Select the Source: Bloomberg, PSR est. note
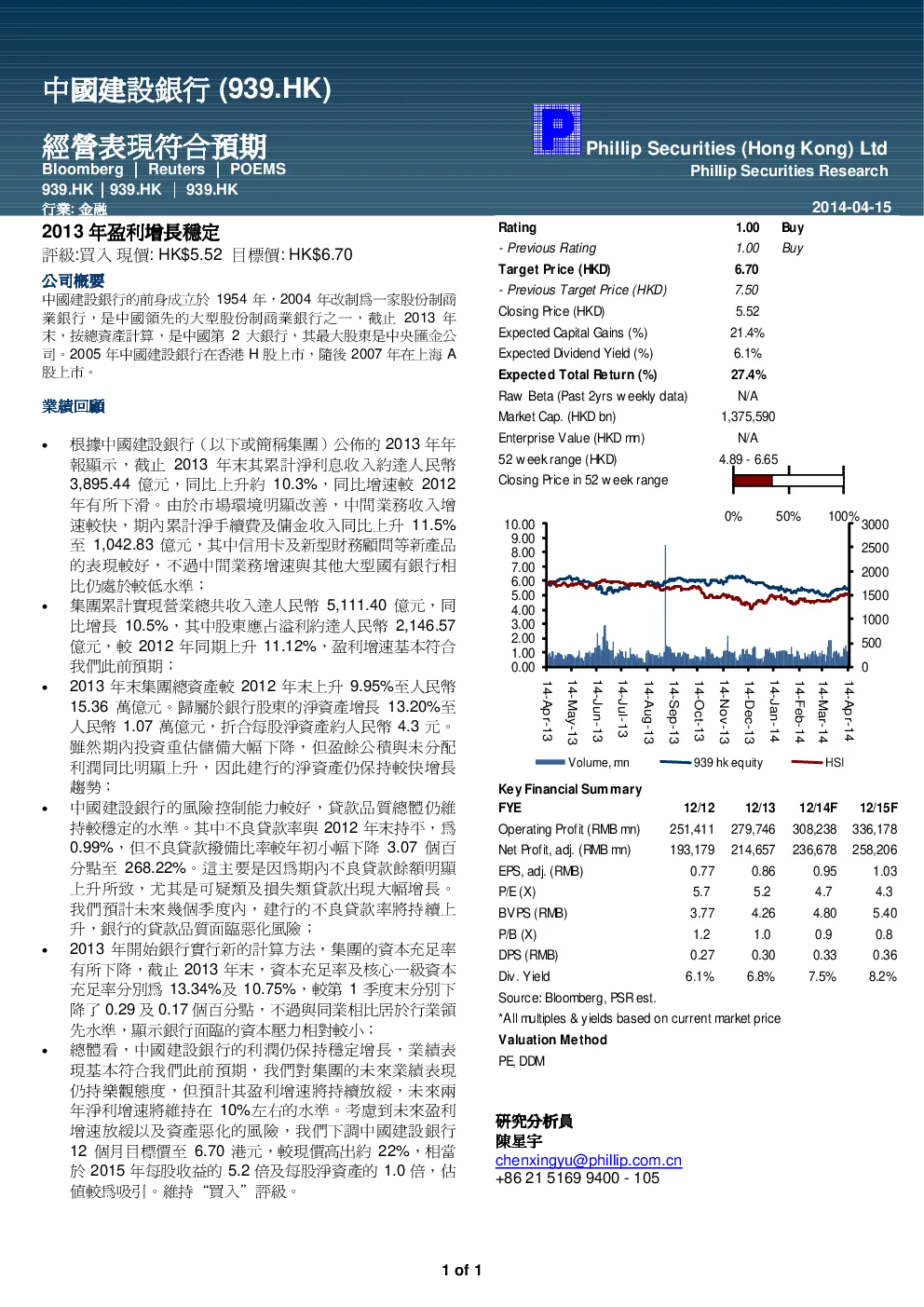The height and width of the screenshot is (1307, 924). pyautogui.click(x=577, y=998)
